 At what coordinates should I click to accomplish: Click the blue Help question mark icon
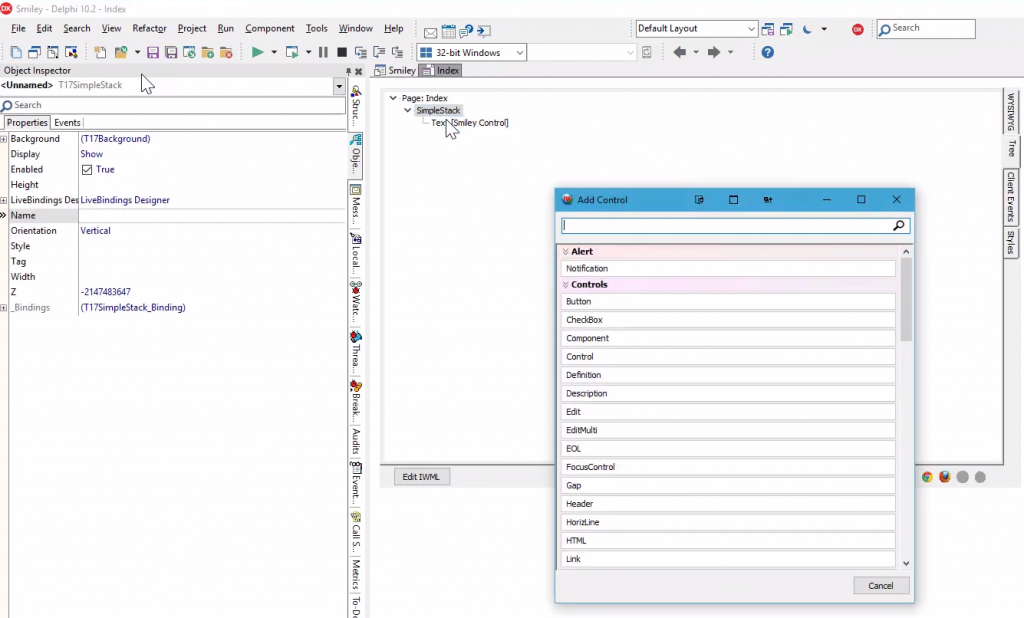(x=767, y=52)
